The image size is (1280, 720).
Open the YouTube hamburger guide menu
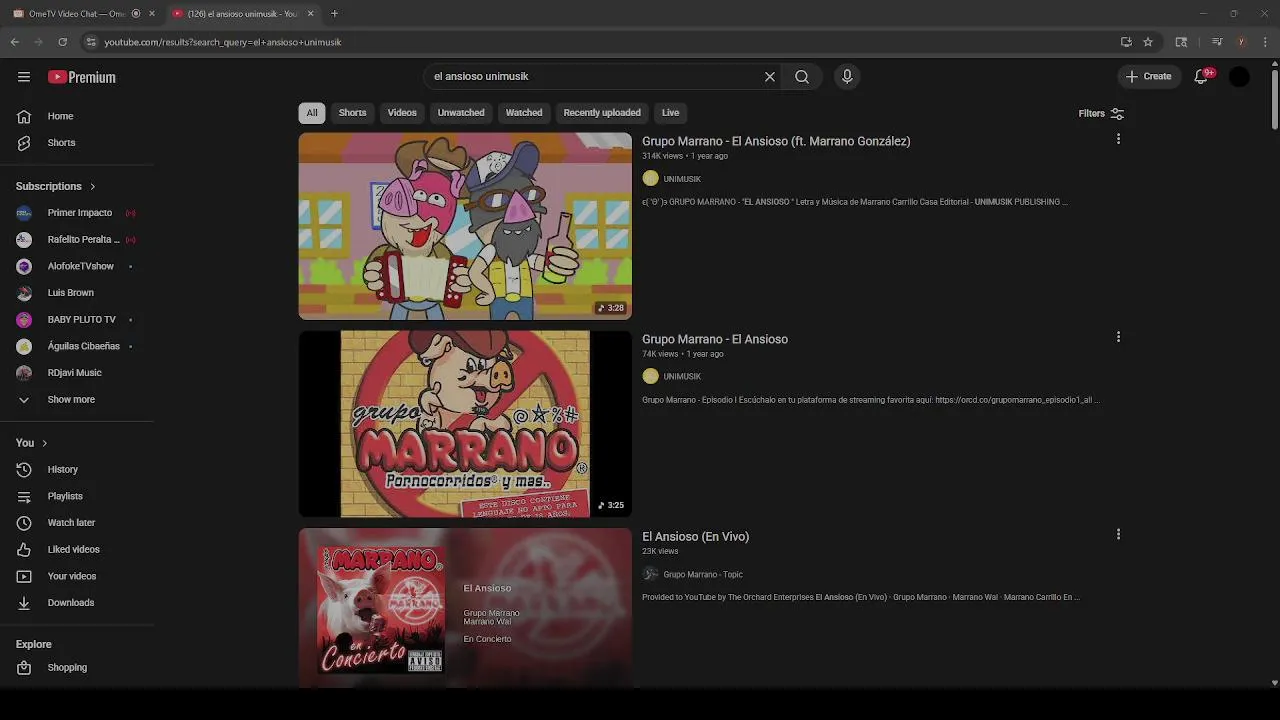pyautogui.click(x=24, y=77)
